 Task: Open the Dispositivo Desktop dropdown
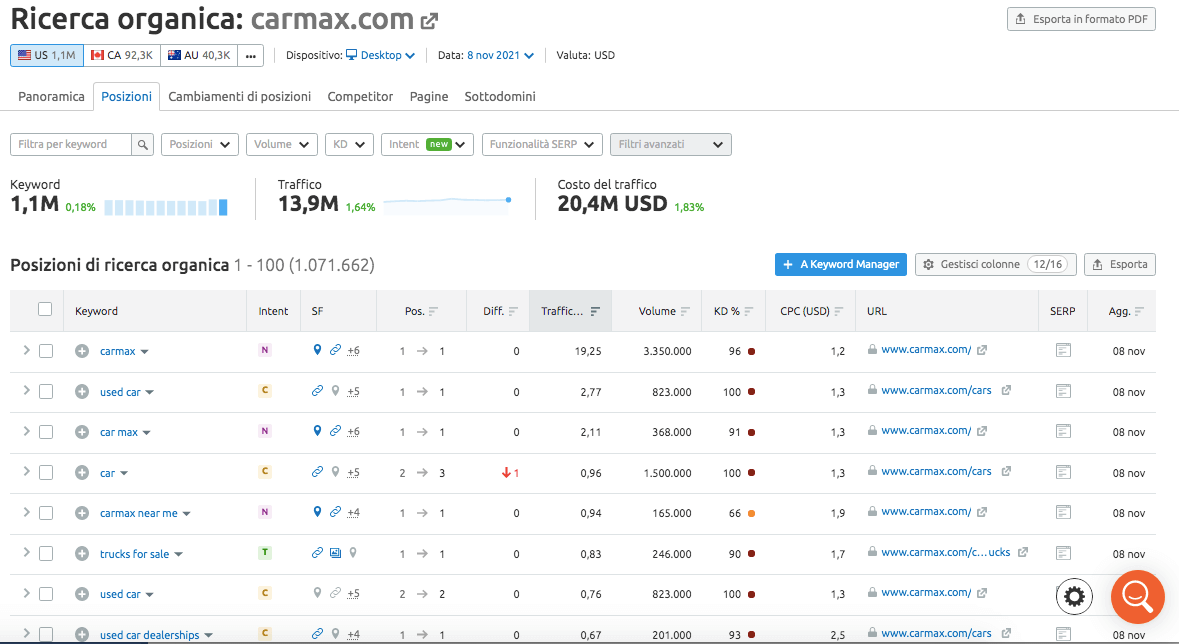(380, 55)
